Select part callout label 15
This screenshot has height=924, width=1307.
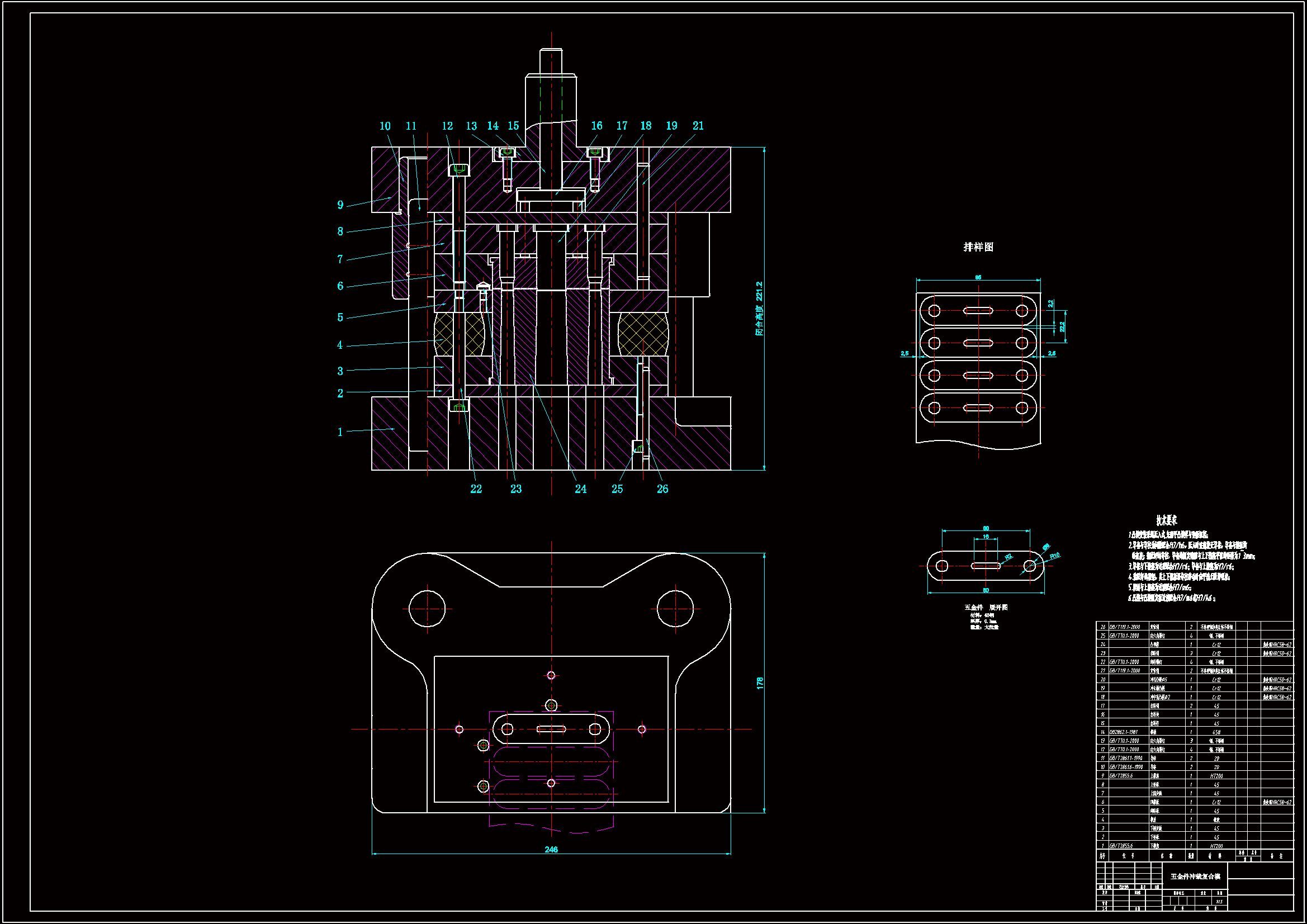(x=513, y=126)
